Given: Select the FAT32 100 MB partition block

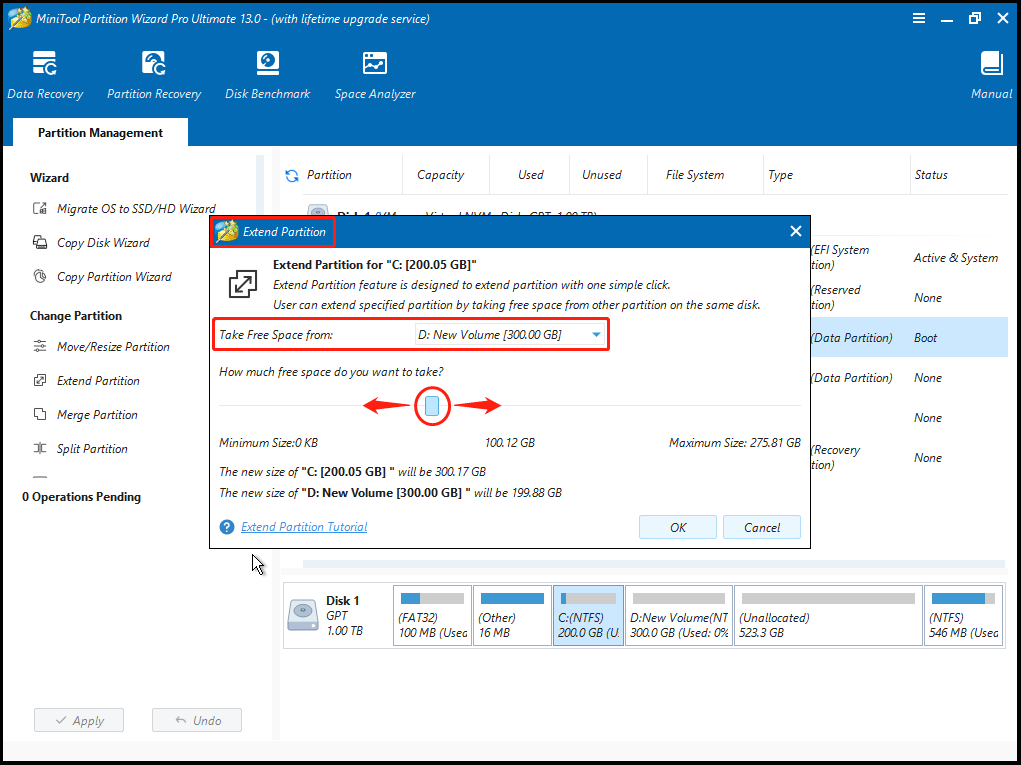Looking at the screenshot, I should [x=432, y=615].
